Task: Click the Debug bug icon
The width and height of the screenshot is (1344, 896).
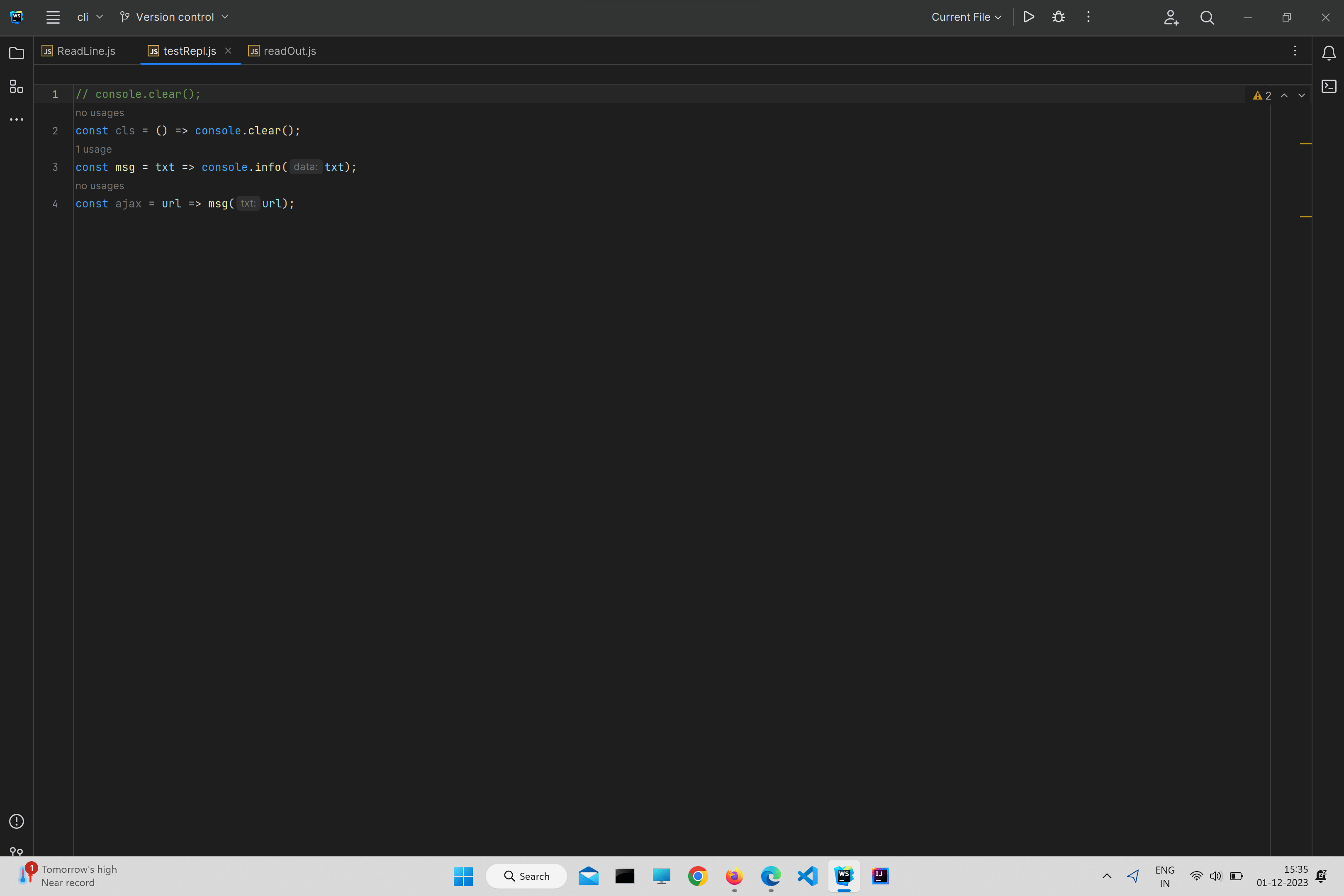Action: click(1058, 17)
